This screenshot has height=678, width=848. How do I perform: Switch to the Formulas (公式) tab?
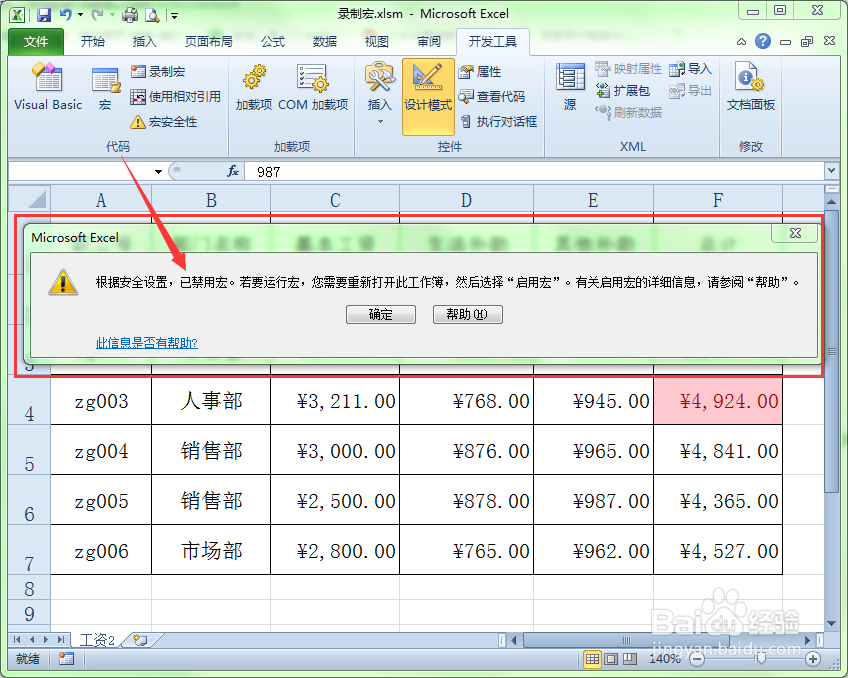[273, 42]
